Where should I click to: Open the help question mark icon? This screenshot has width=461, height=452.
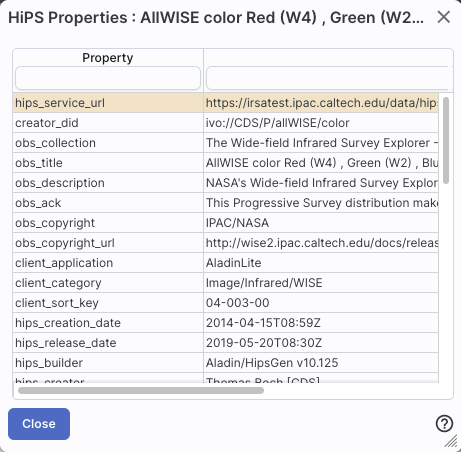(444, 424)
